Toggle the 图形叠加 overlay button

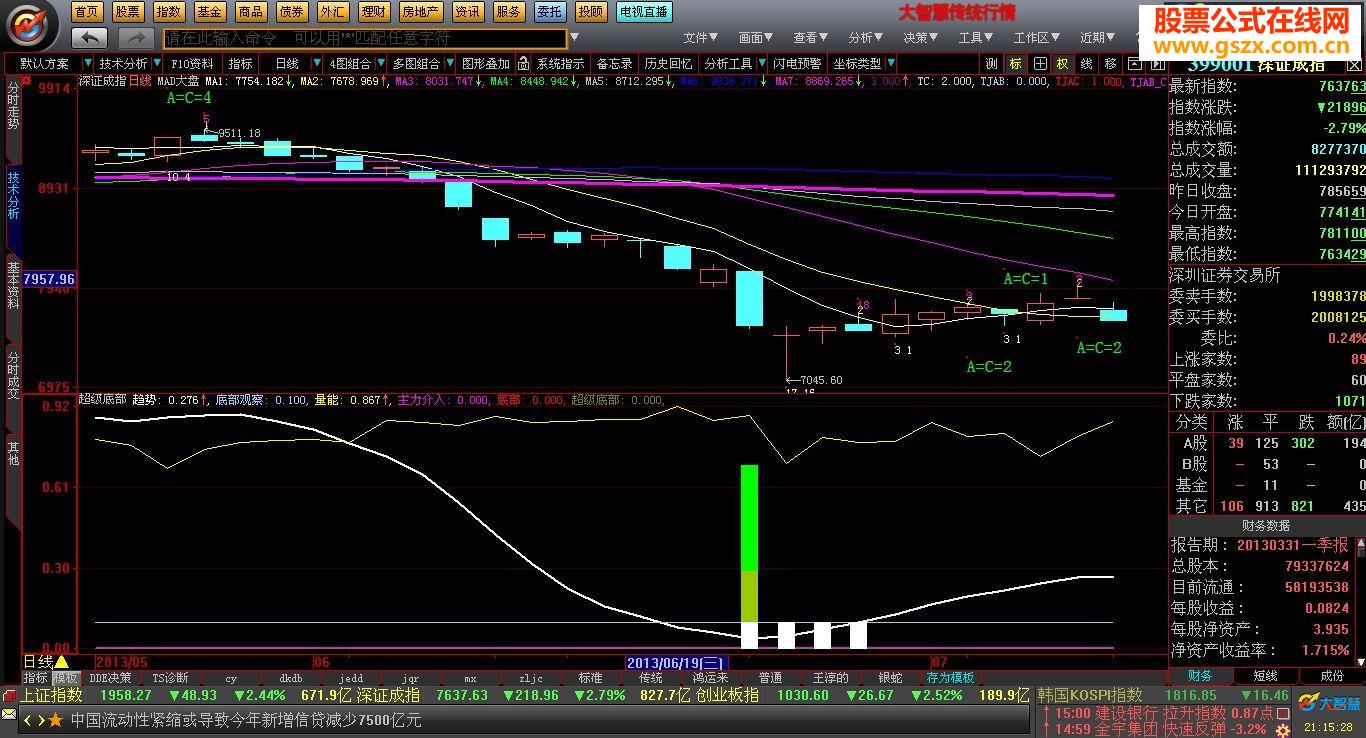[485, 63]
